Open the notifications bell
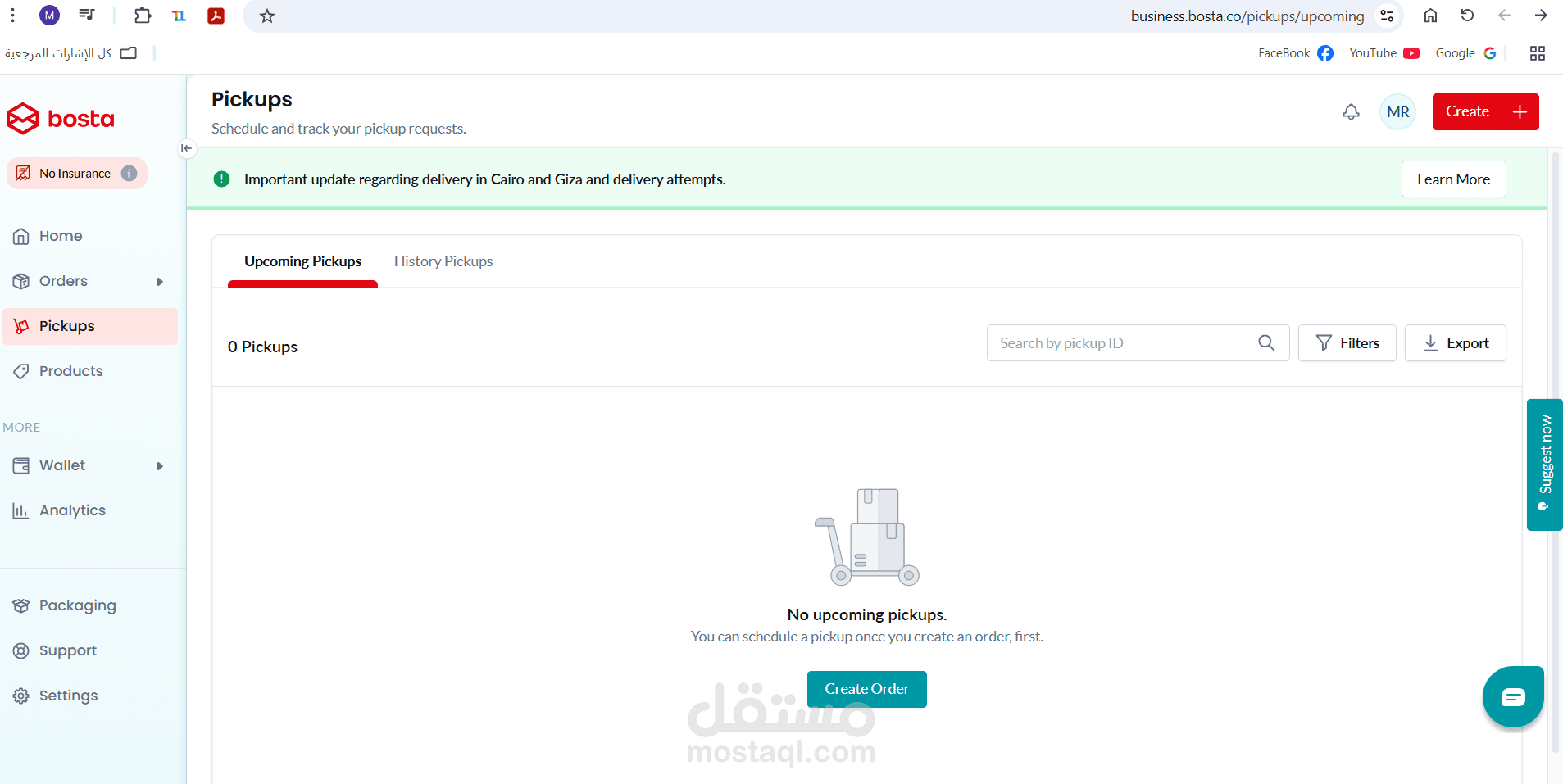Image resolution: width=1563 pixels, height=784 pixels. pyautogui.click(x=1351, y=112)
